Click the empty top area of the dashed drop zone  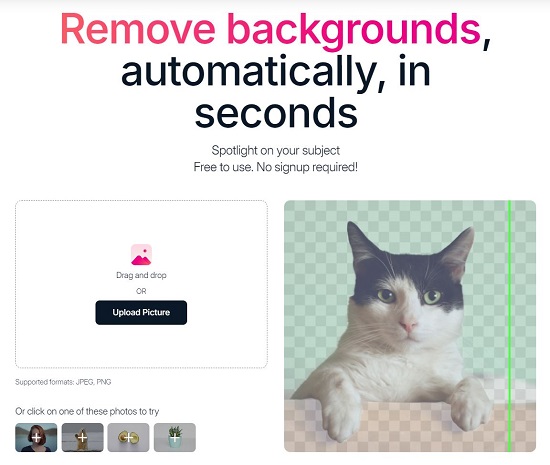click(141, 221)
